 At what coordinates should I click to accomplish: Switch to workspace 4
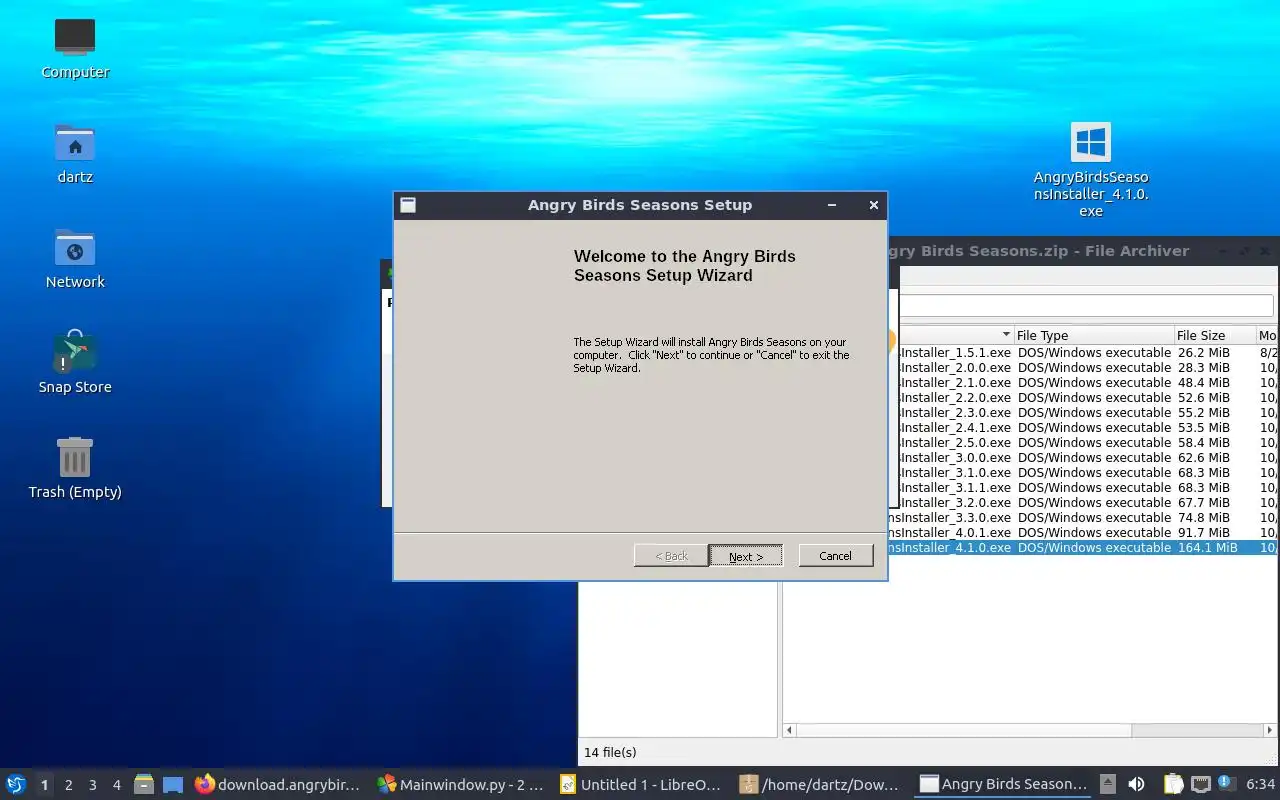[116, 785]
